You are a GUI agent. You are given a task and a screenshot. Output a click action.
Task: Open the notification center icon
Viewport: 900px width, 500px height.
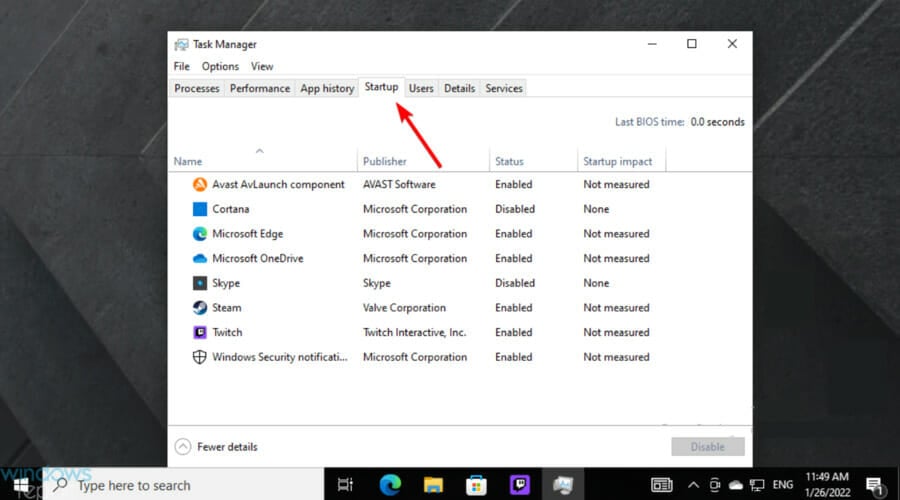tap(875, 486)
